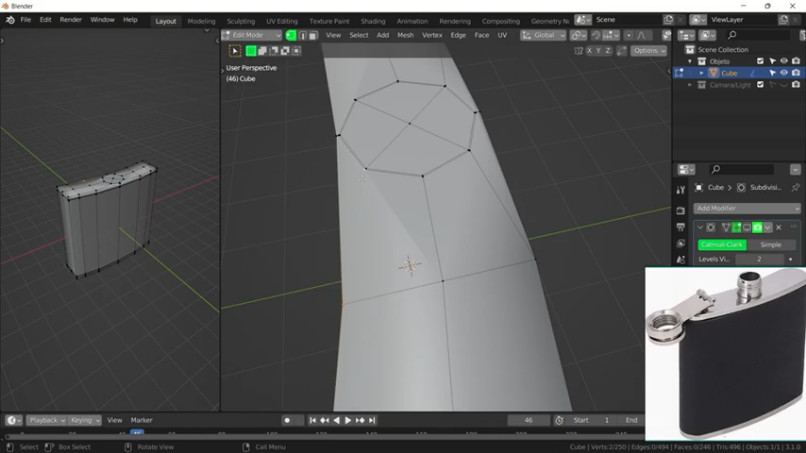Image resolution: width=806 pixels, height=453 pixels.
Task: Open the Output properties tab
Action: point(681,227)
